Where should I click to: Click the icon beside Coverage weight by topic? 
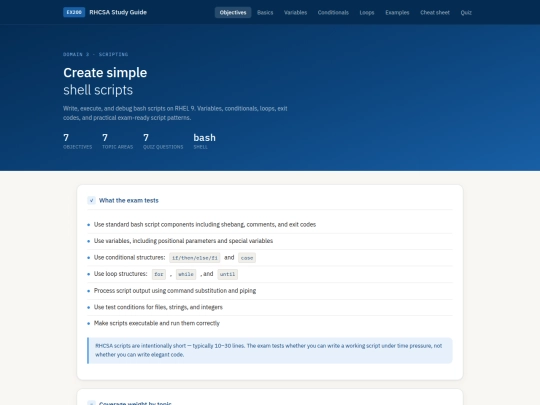(91, 403)
